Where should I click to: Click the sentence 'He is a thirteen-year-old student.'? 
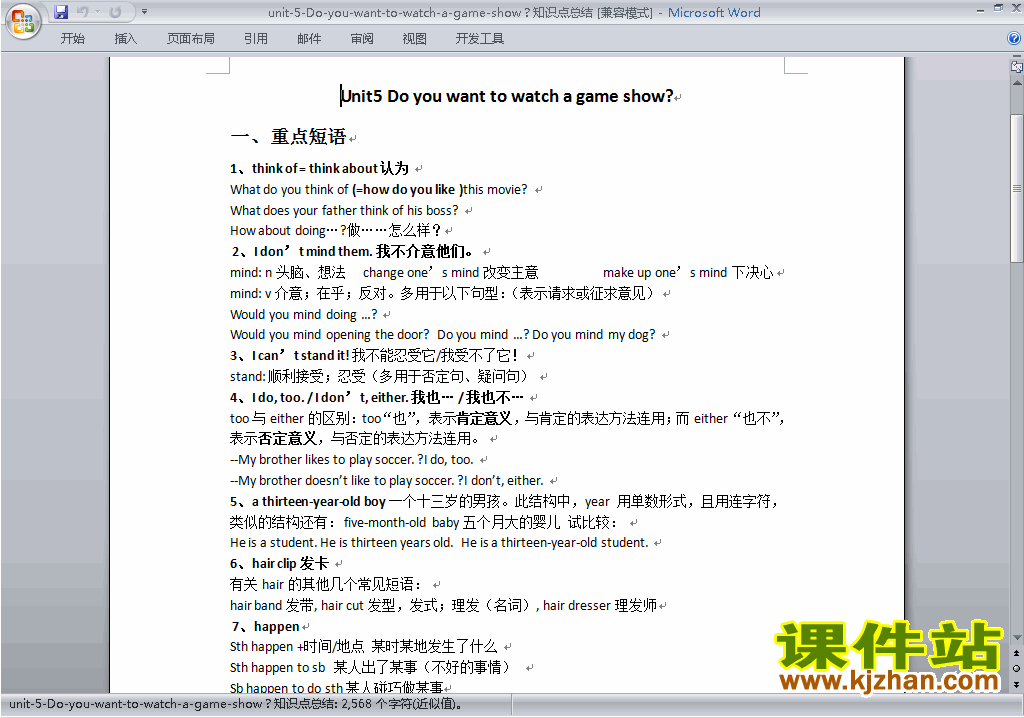click(x=554, y=542)
